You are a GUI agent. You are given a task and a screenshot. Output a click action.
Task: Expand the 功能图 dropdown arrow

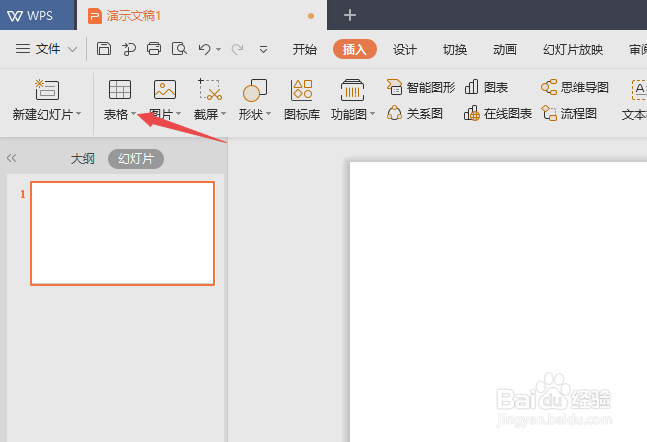(372, 113)
